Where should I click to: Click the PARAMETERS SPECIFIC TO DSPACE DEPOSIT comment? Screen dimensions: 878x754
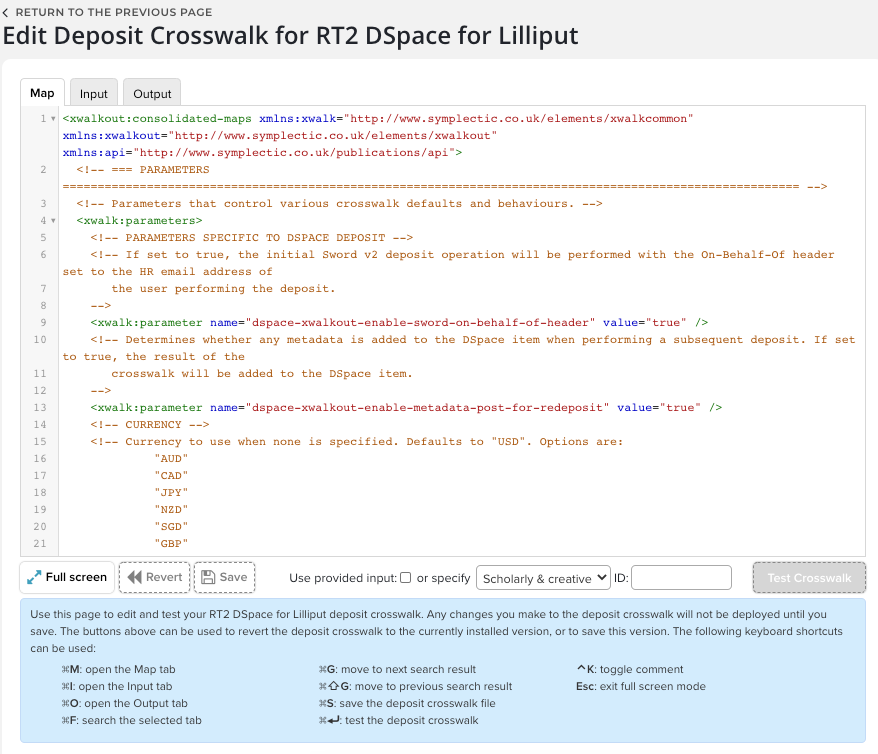tap(252, 237)
